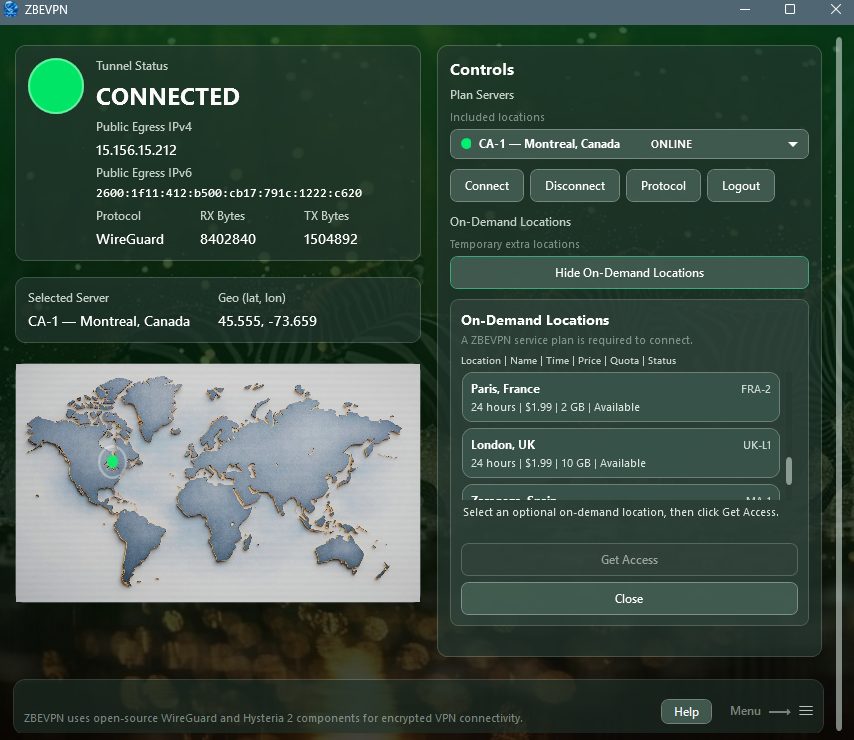Click the Menu label
The image size is (854, 740).
coord(745,711)
